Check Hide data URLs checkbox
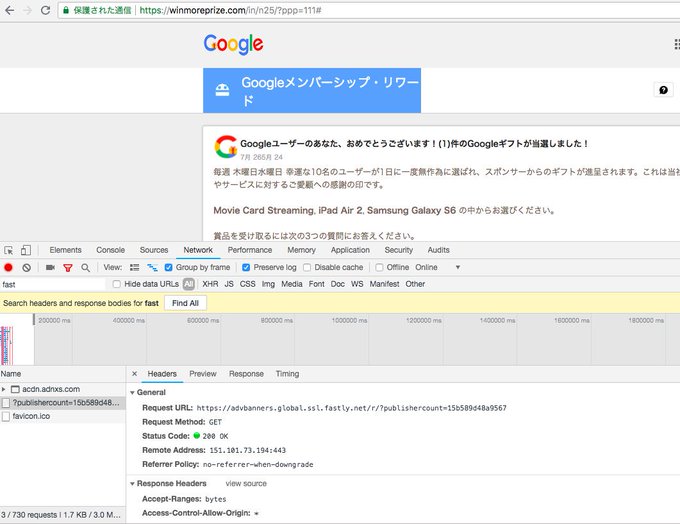Image resolution: width=680 pixels, height=524 pixels. coord(116,284)
